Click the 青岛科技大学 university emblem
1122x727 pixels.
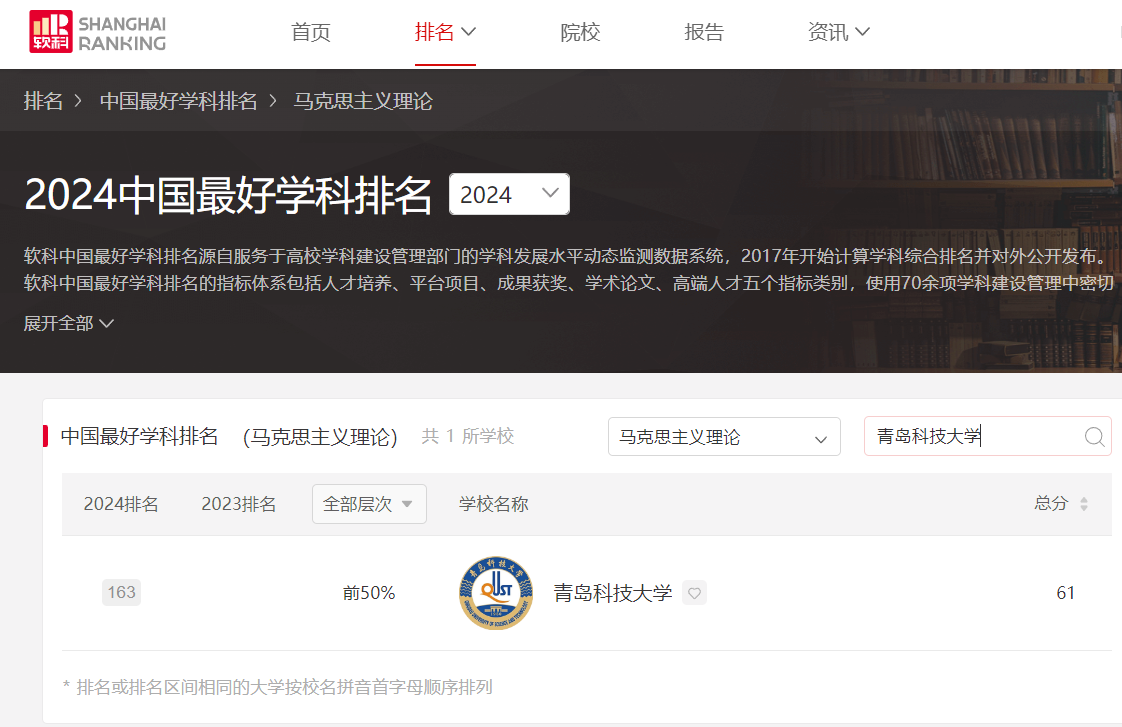pyautogui.click(x=496, y=593)
